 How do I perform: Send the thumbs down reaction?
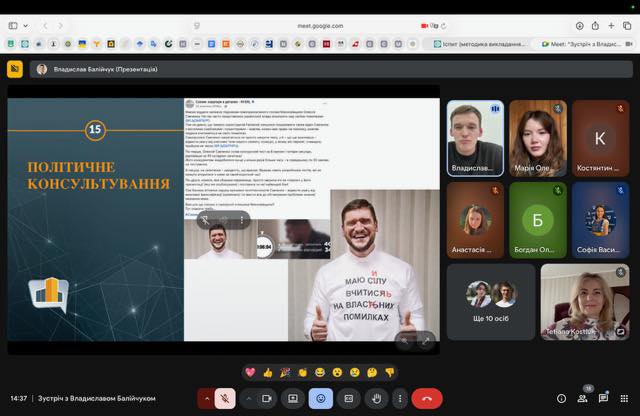pyautogui.click(x=390, y=372)
